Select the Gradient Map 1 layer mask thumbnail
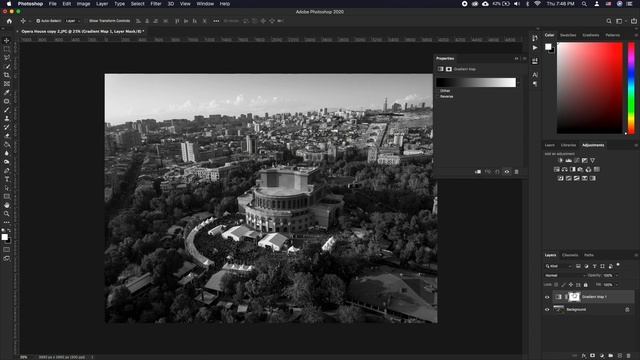The width and height of the screenshot is (640, 360). click(574, 297)
